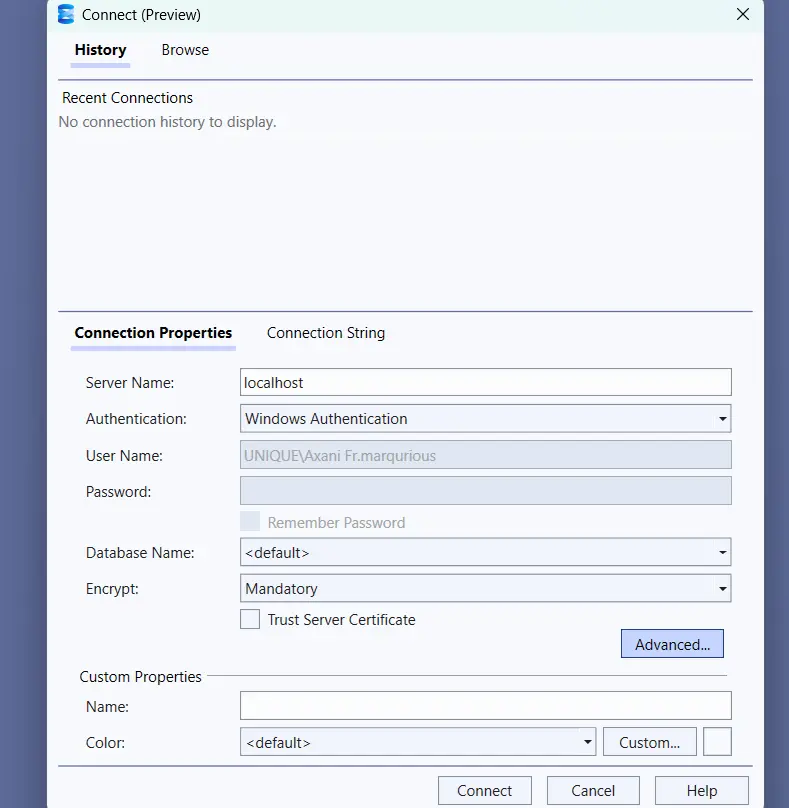Open the Authentication dropdown
Screen dimensions: 789x808
tap(485, 418)
